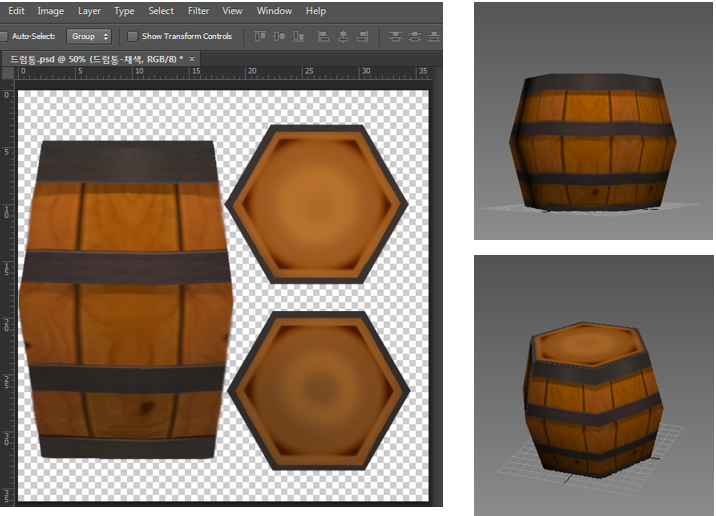Close the 드럼통.psd document tab
This screenshot has height=516, width=716.
(192, 60)
